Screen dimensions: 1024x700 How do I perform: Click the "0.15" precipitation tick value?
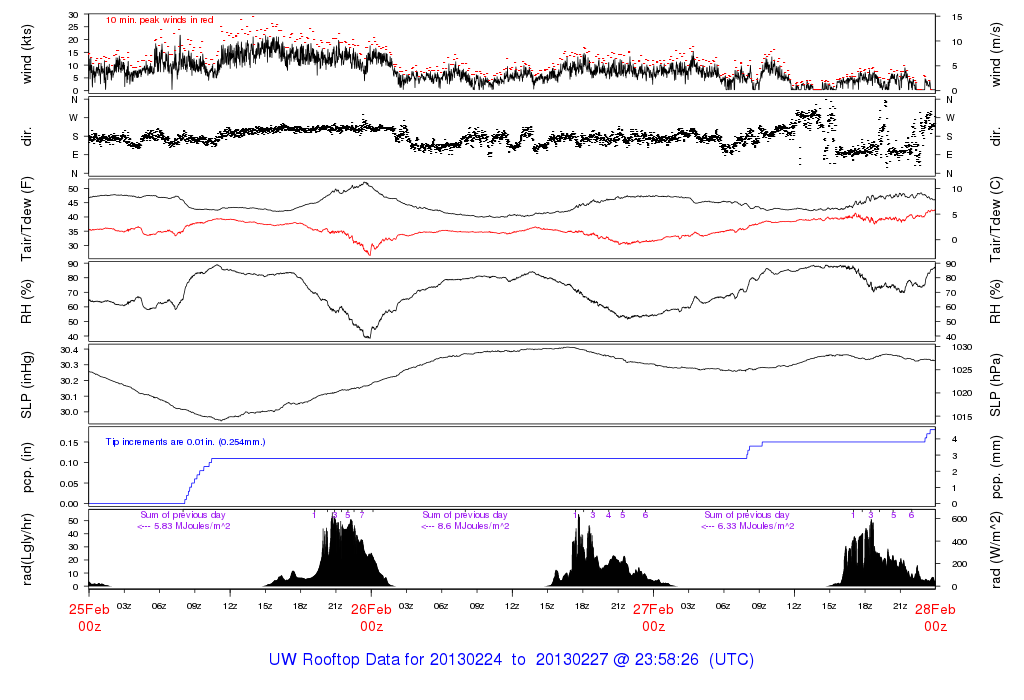coord(69,442)
